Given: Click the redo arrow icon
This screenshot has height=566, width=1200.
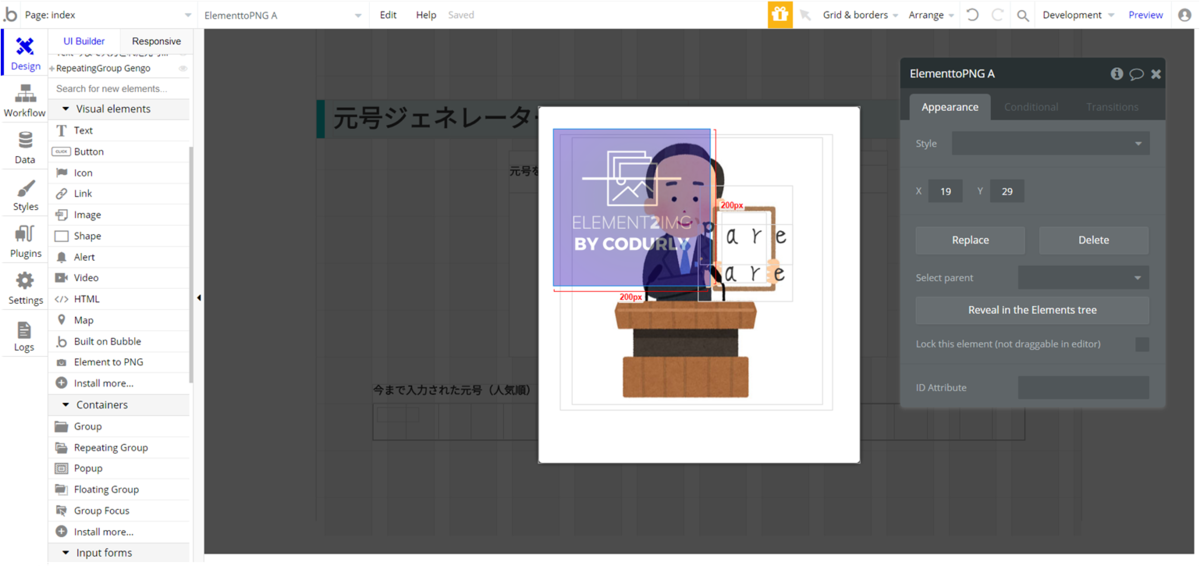Looking at the screenshot, I should pyautogui.click(x=997, y=15).
